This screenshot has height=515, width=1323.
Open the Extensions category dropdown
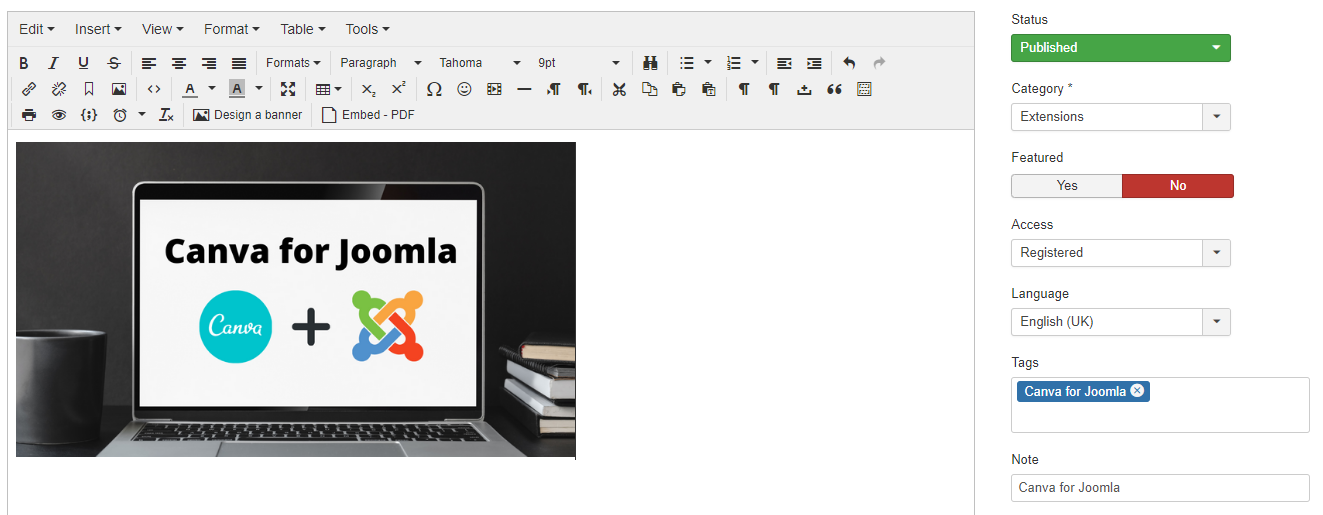tap(1121, 117)
